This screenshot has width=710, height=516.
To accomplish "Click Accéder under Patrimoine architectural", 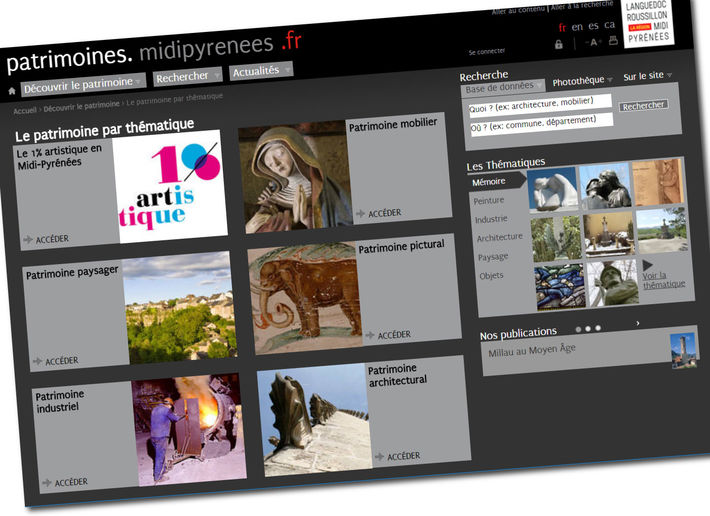I will coord(398,456).
